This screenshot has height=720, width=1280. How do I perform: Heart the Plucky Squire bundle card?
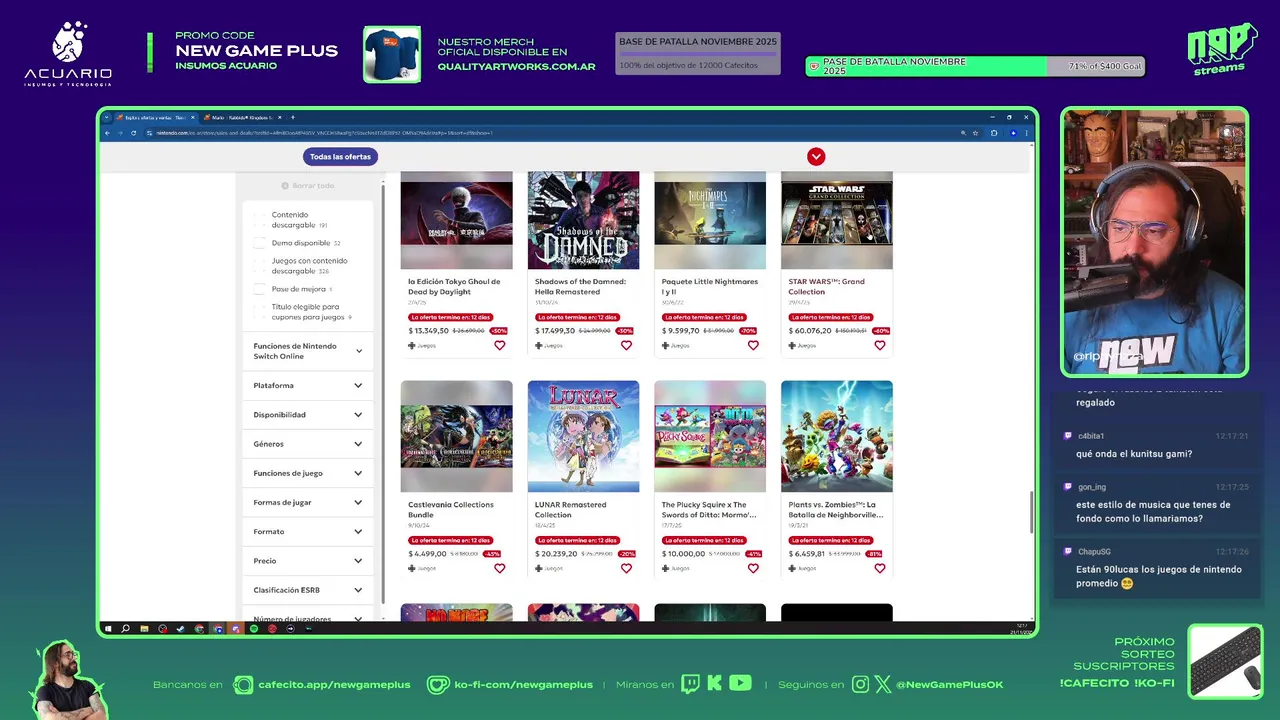[x=753, y=568]
